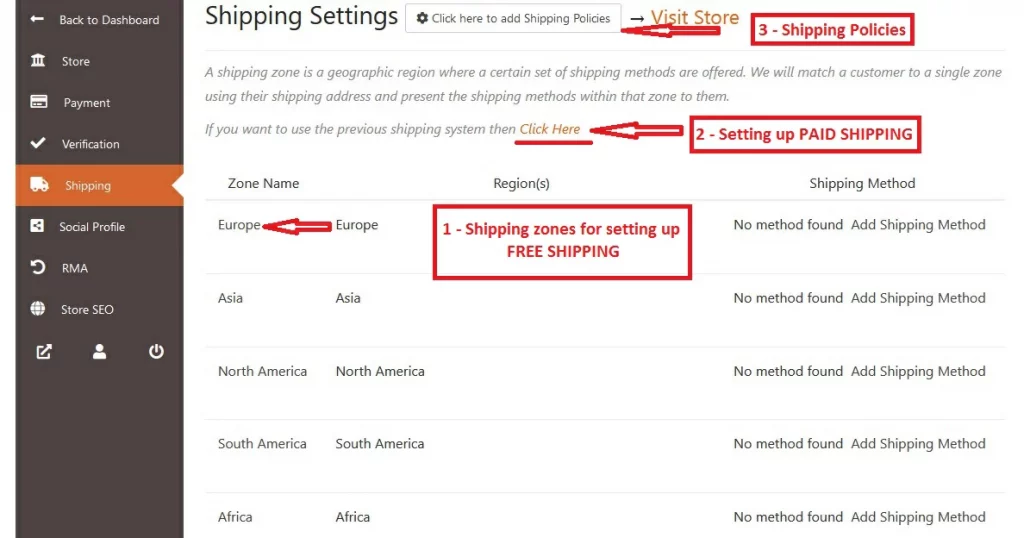Select the RMA undo arrow icon
1024x538 pixels.
tap(38, 267)
